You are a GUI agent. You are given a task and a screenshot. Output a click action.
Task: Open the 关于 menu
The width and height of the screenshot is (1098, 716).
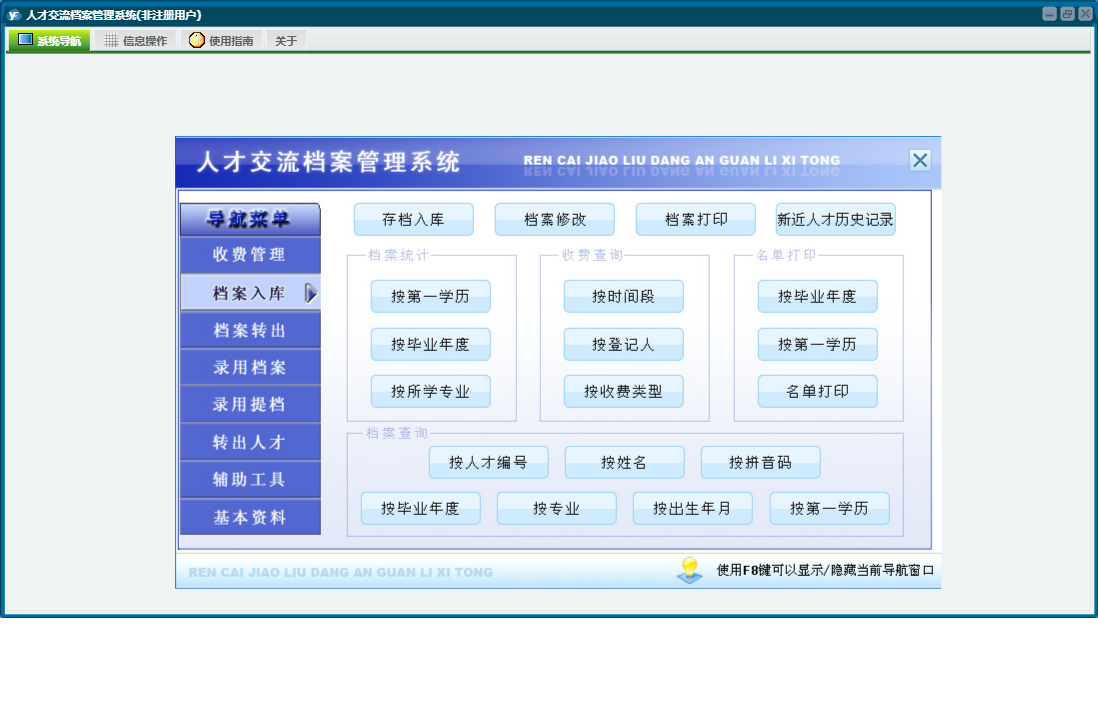[x=286, y=41]
